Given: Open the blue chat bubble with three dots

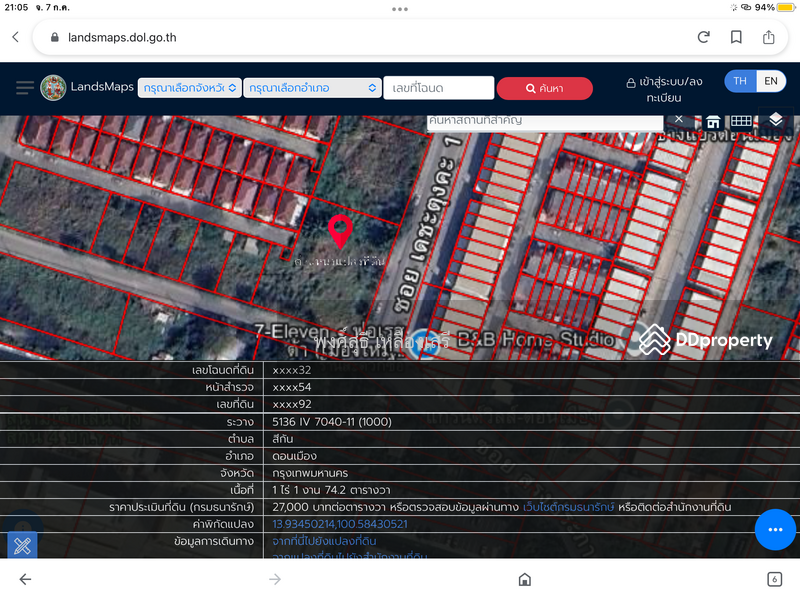Looking at the screenshot, I should pos(775,530).
